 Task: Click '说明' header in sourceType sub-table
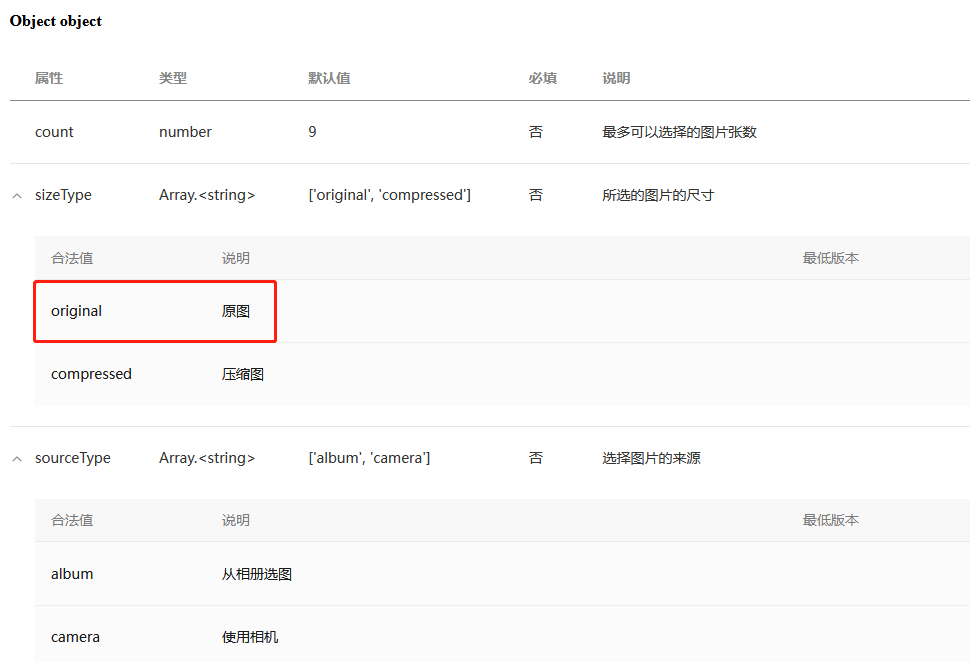236,520
